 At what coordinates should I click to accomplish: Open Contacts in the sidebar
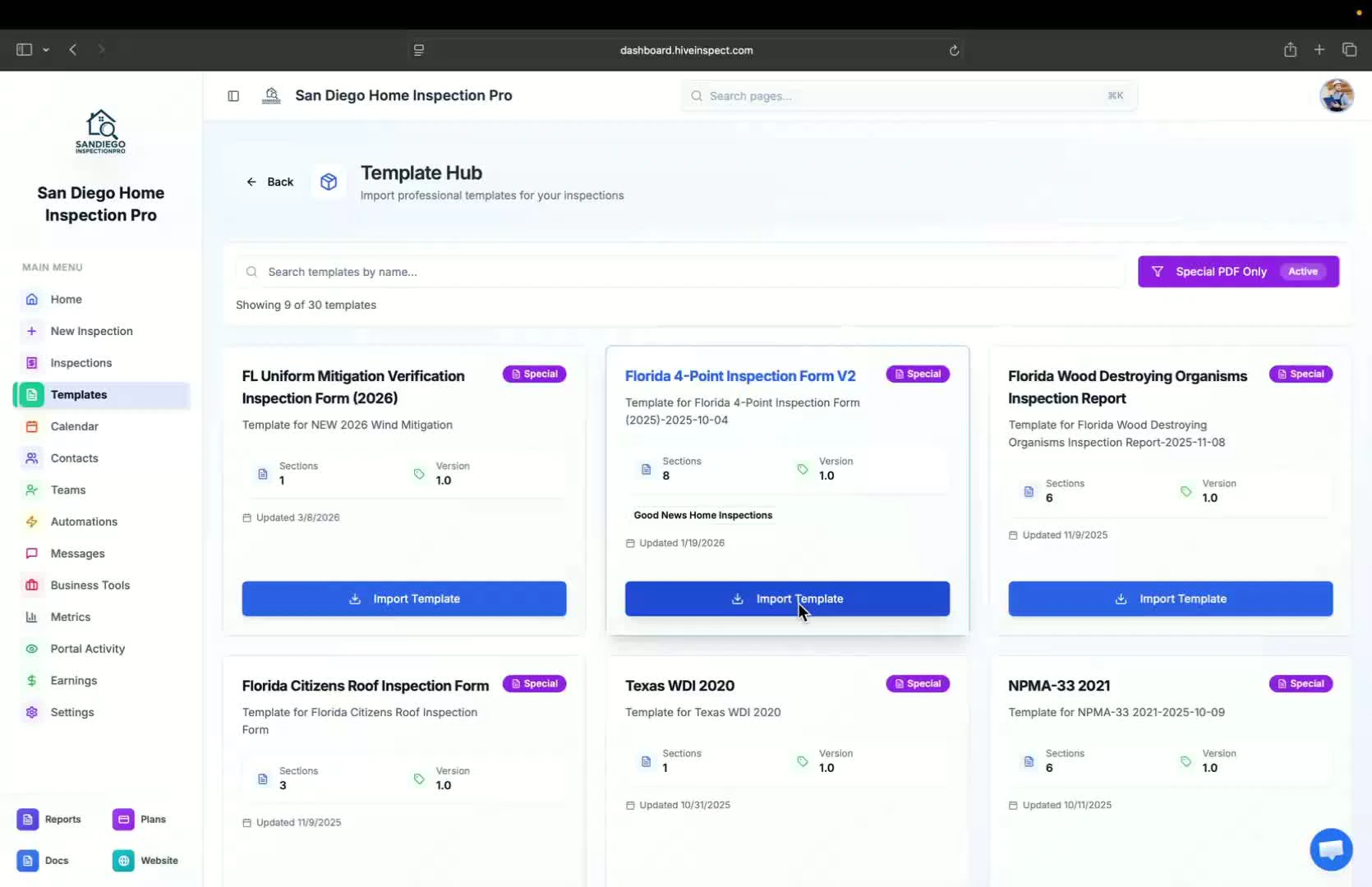pos(75,458)
